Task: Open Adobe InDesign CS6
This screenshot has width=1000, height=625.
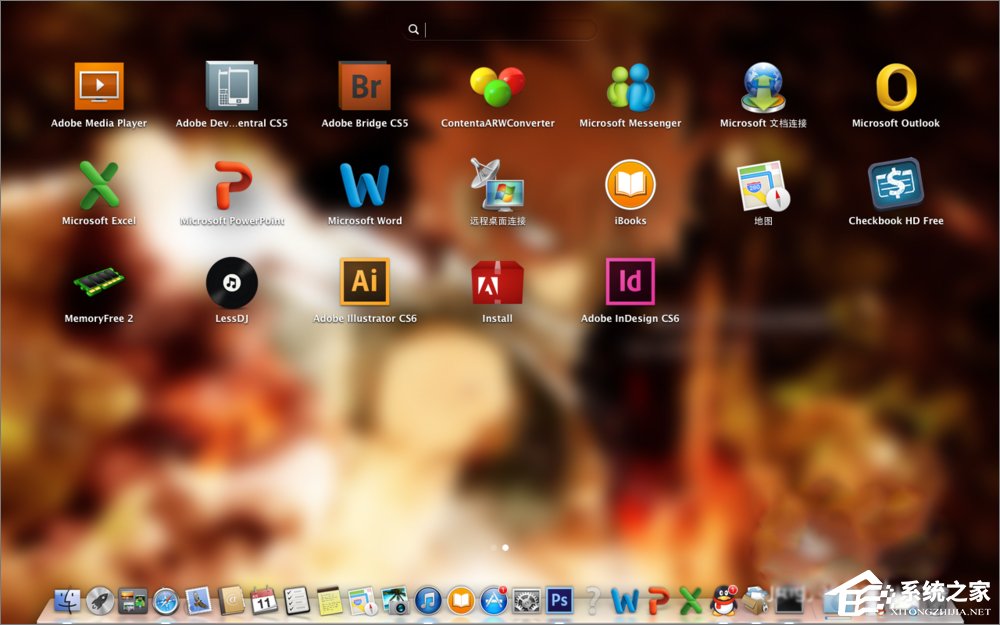Action: pos(630,281)
